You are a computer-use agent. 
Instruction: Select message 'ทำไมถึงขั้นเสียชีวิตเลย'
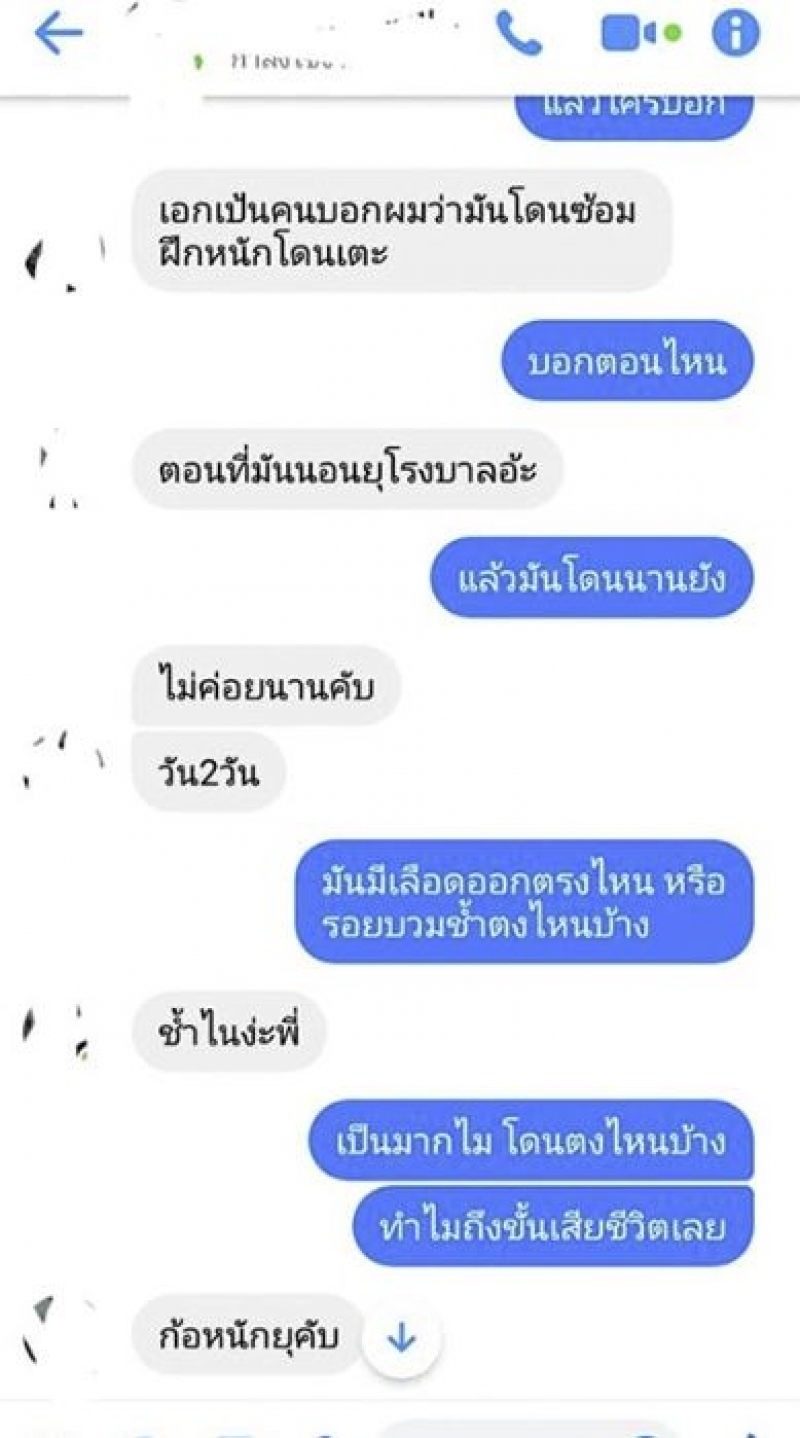(x=553, y=1226)
